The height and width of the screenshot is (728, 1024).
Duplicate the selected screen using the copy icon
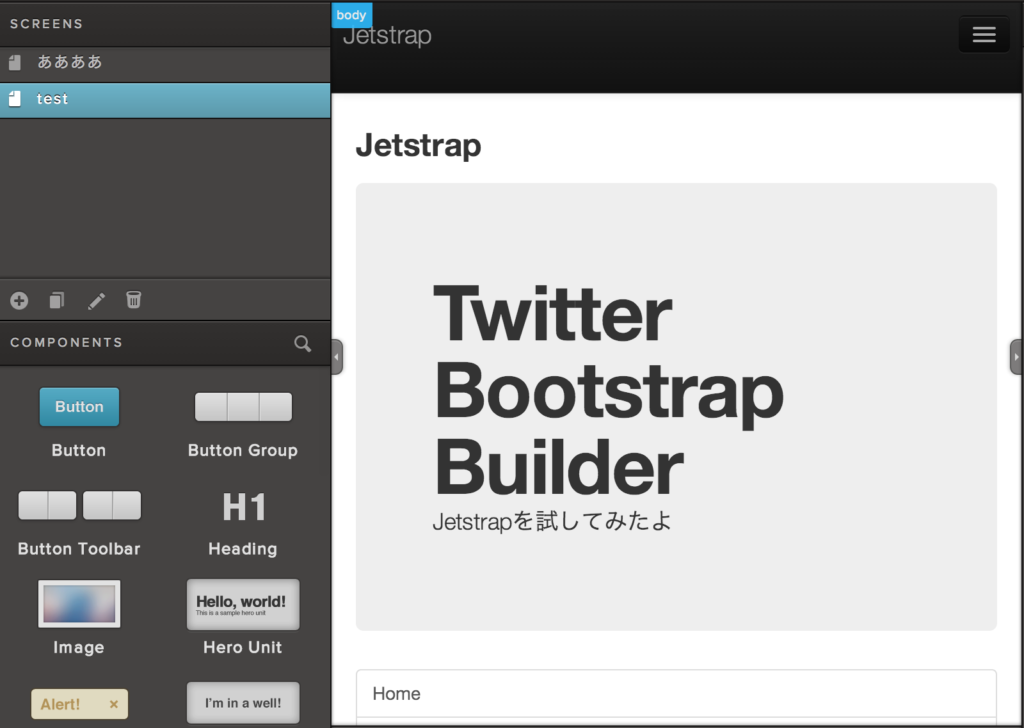point(56,300)
